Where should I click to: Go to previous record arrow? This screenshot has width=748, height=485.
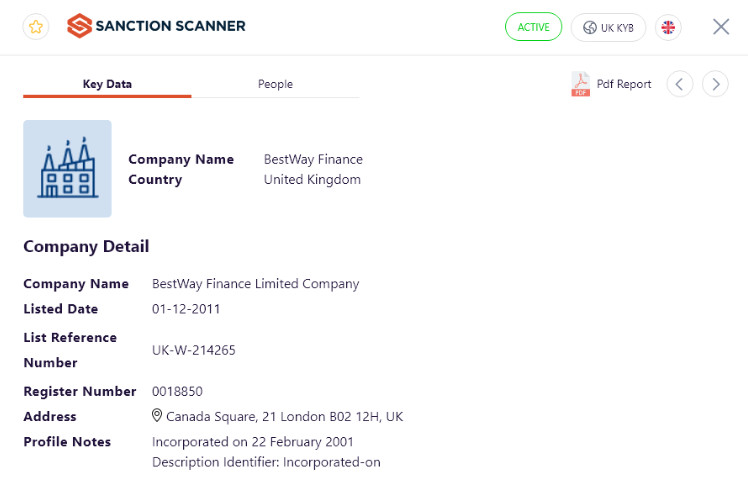click(679, 84)
